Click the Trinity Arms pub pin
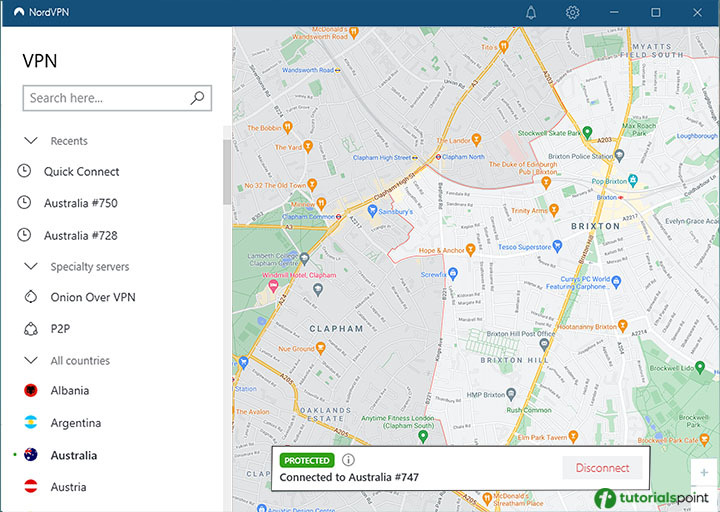The width and height of the screenshot is (720, 512). coord(554,209)
